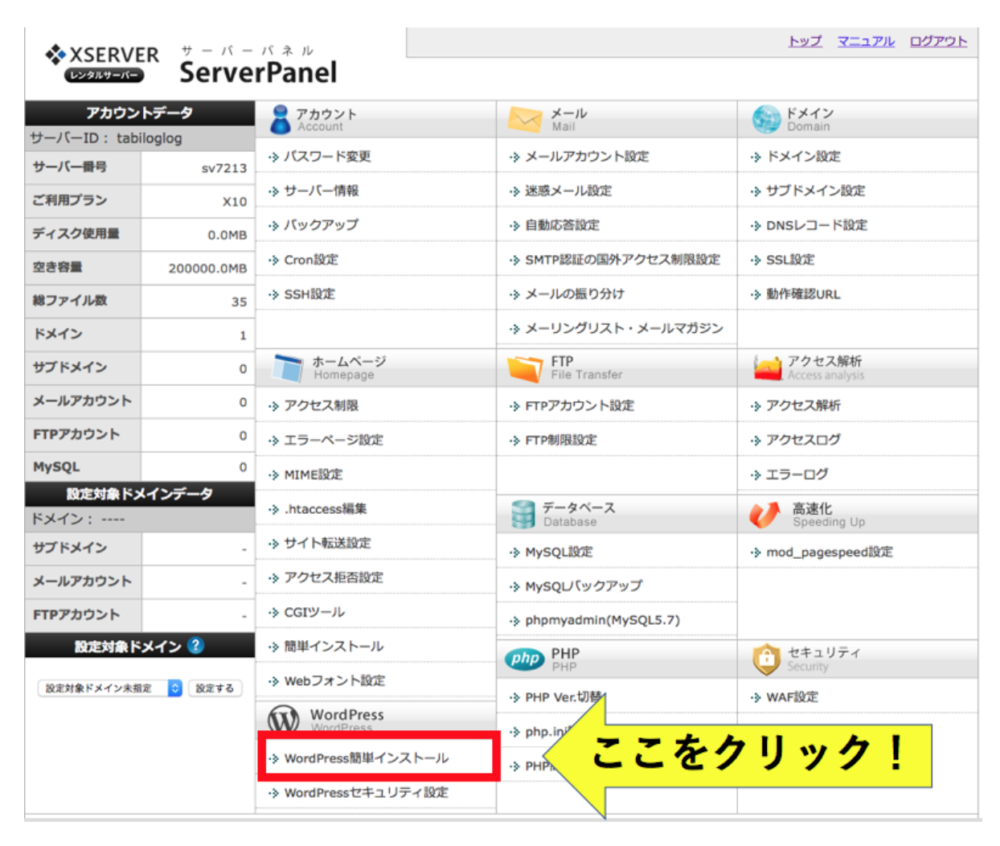This screenshot has height=846, width=1000.
Task: Open メールアカウント設定
Action: point(587,156)
